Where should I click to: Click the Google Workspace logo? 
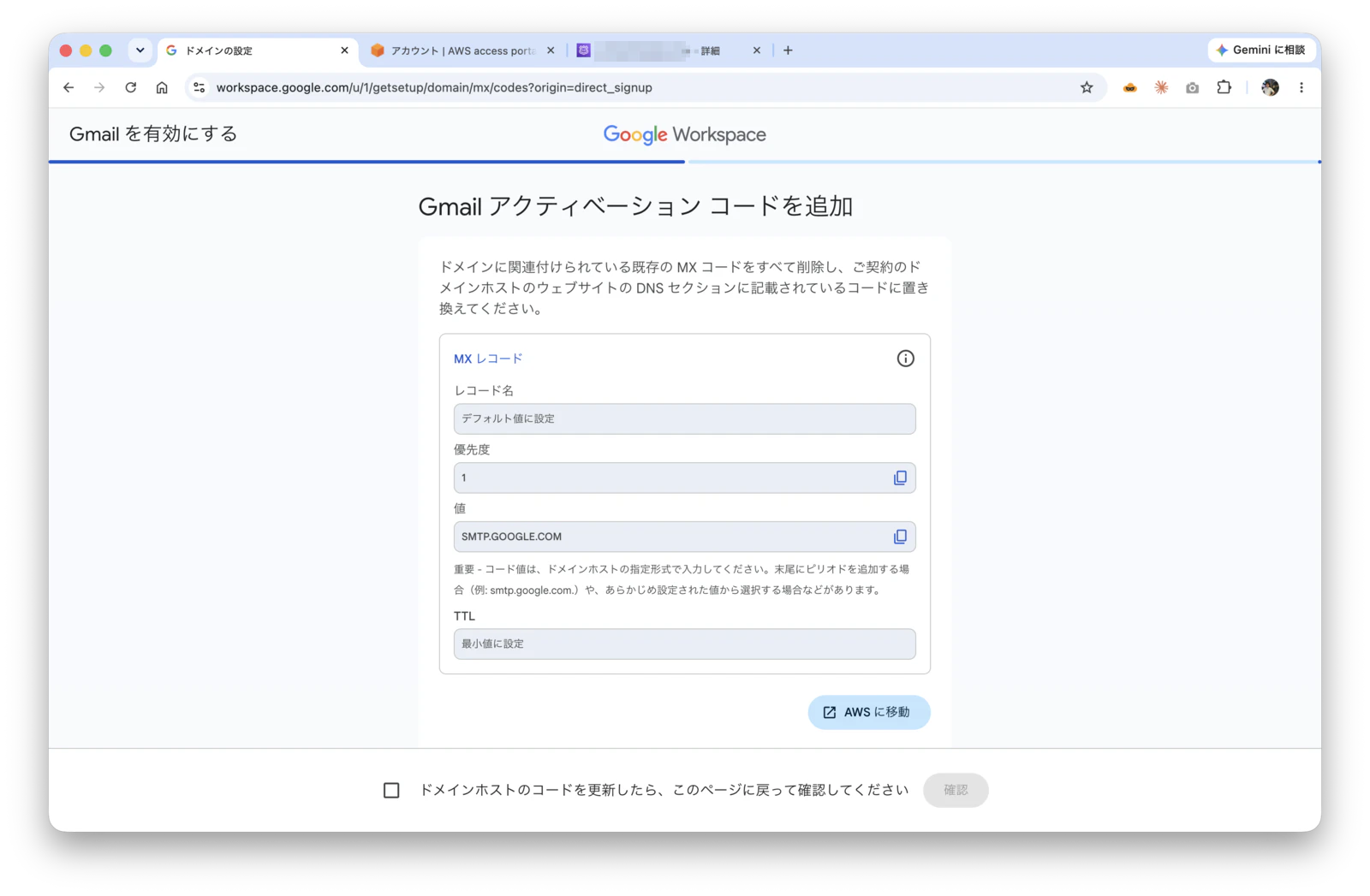pyautogui.click(x=684, y=134)
